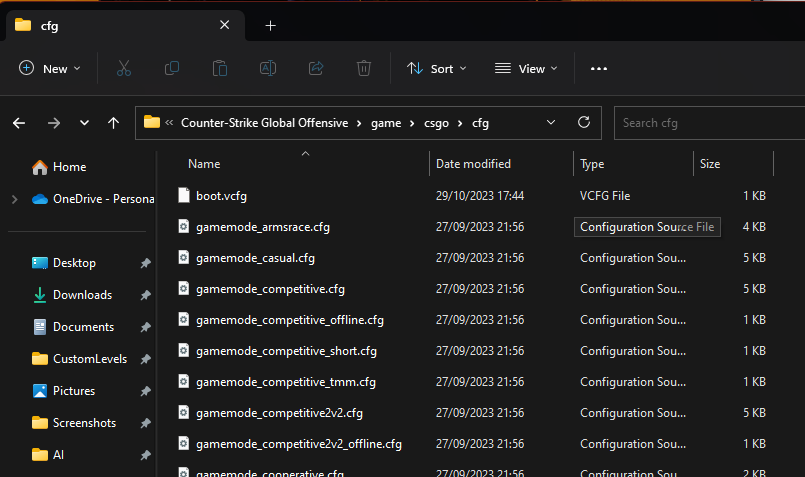Open CustomLevels in the navigation pane
This screenshot has width=805, height=477.
pyautogui.click(x=90, y=359)
